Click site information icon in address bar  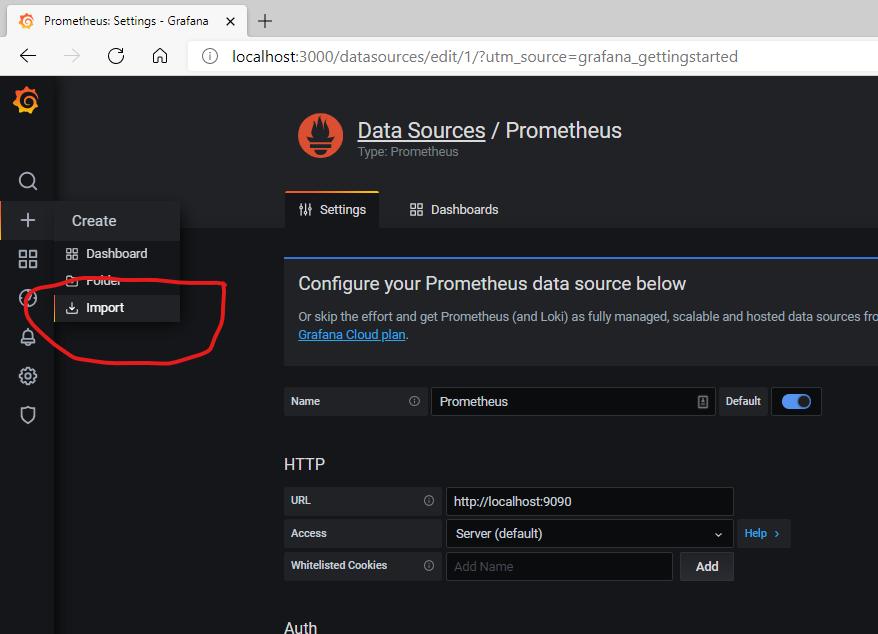pyautogui.click(x=210, y=56)
